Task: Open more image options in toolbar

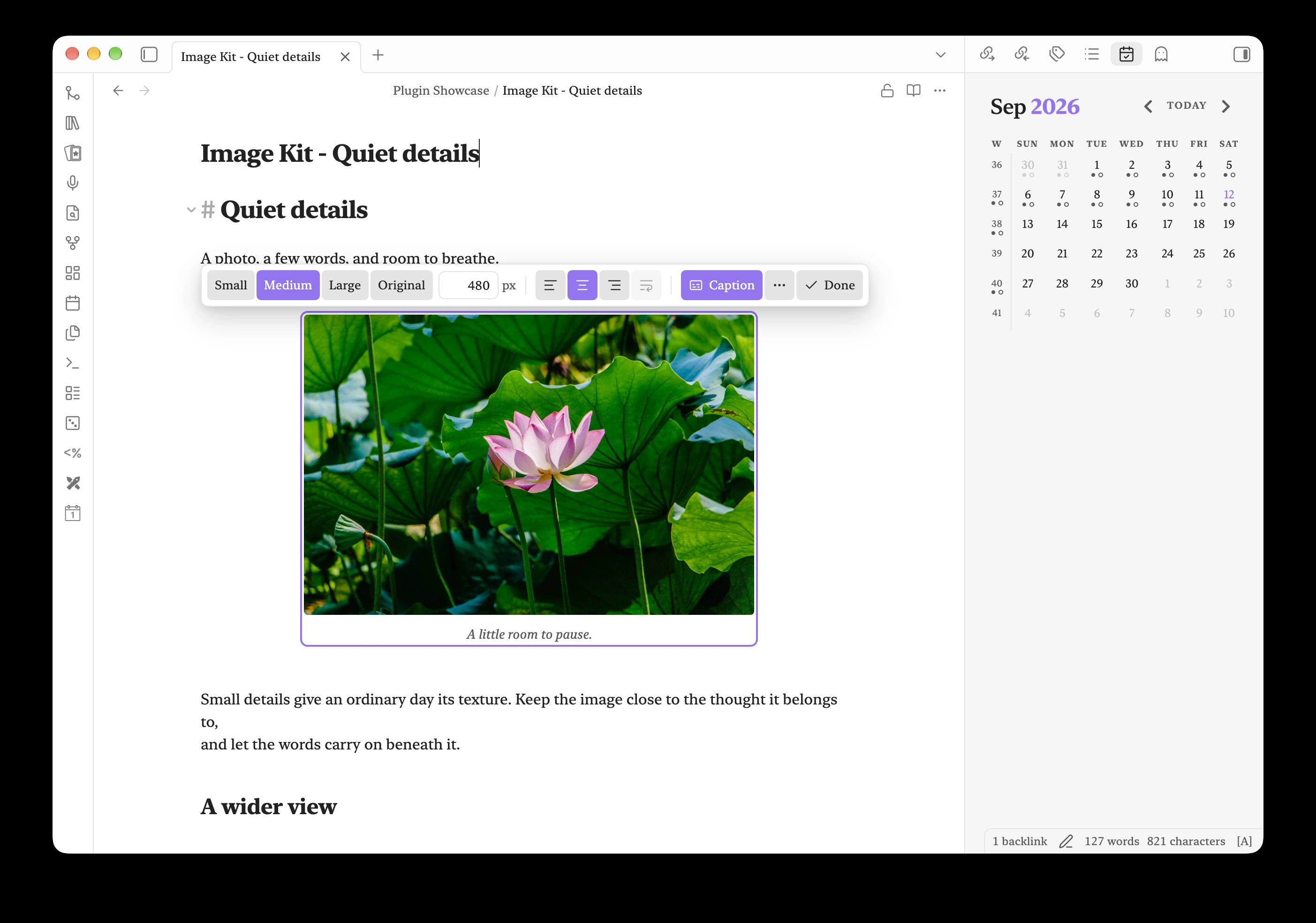Action: pyautogui.click(x=779, y=285)
